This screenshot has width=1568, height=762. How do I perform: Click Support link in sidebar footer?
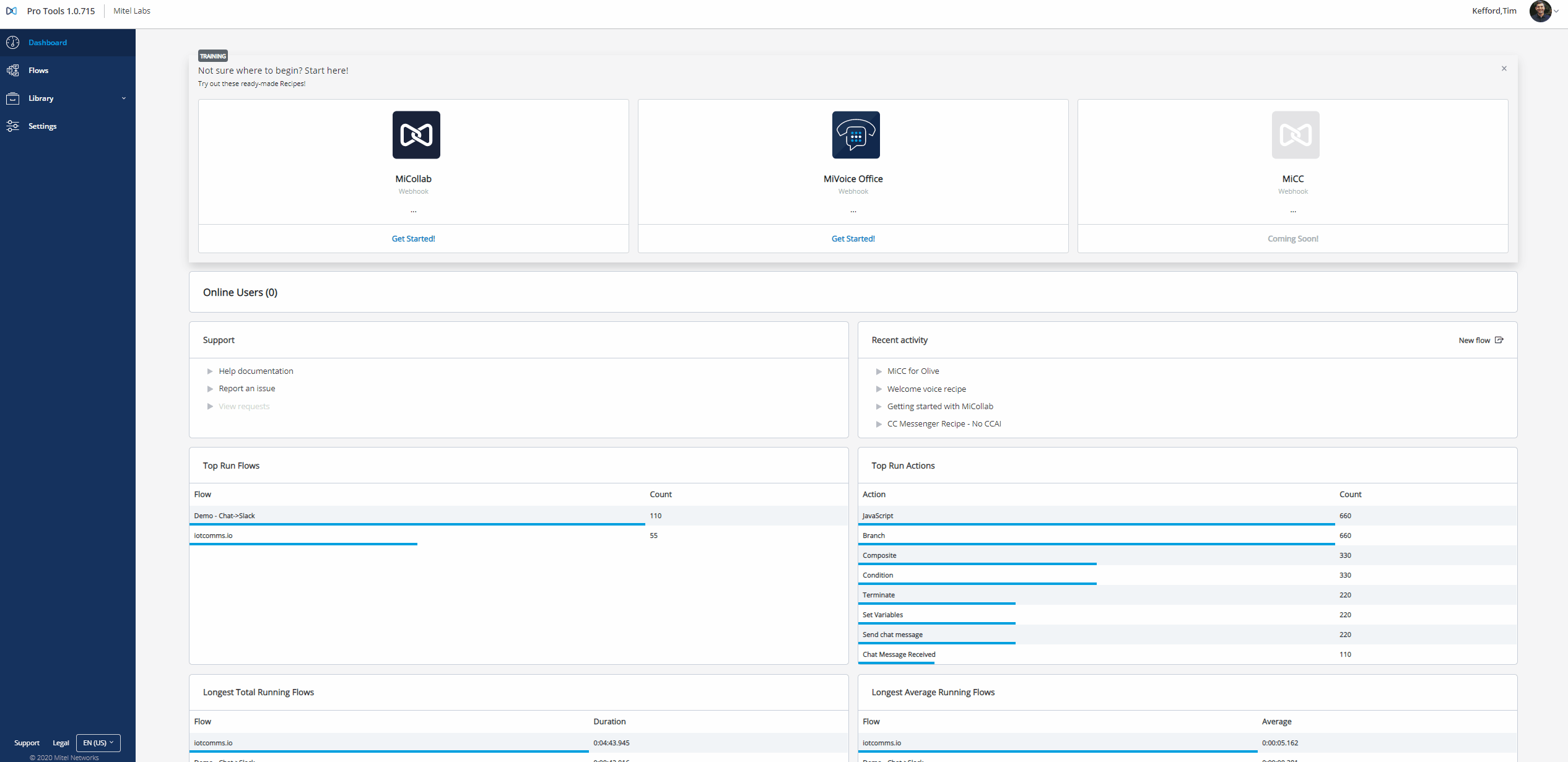pyautogui.click(x=27, y=743)
